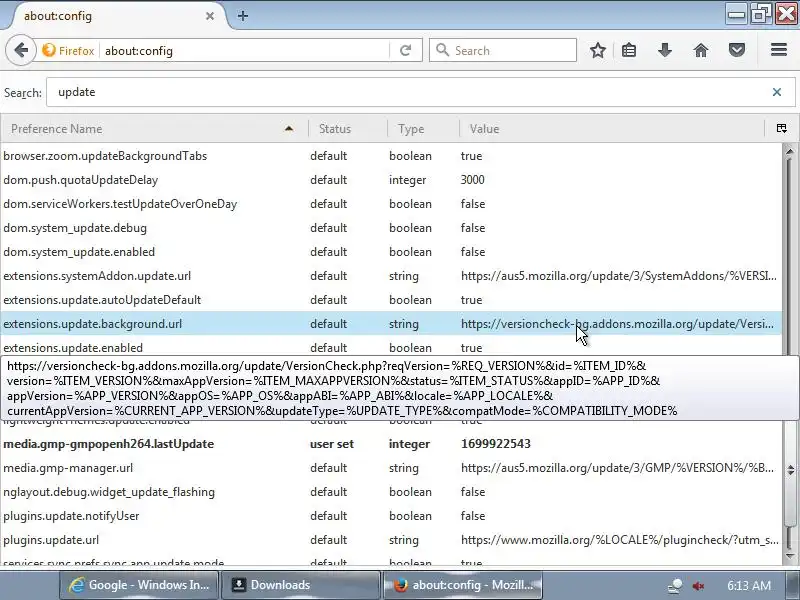Sort by Type column header
This screenshot has height=600, width=800.
point(423,129)
